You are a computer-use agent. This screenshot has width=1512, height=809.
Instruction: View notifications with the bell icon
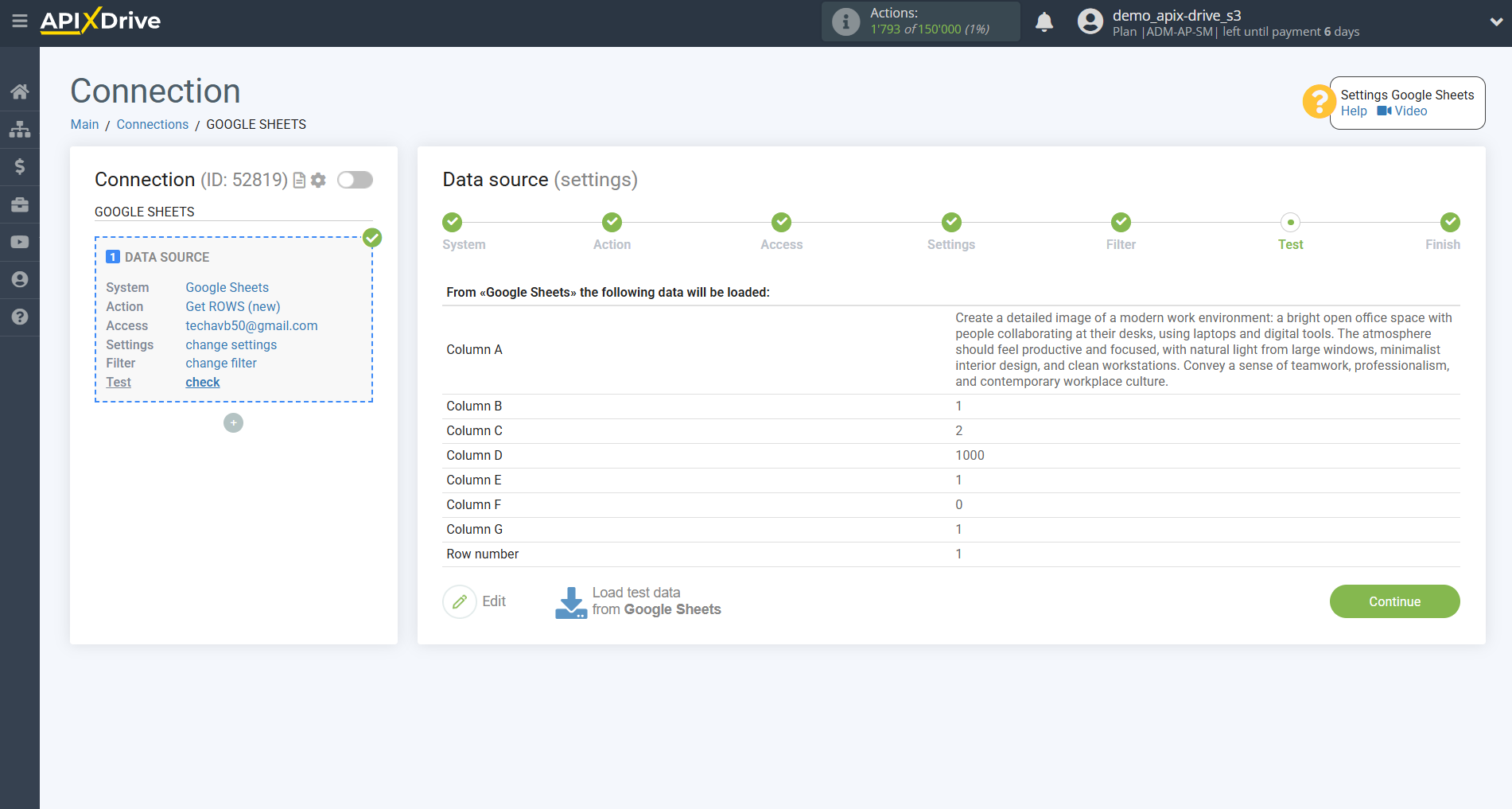(1044, 21)
